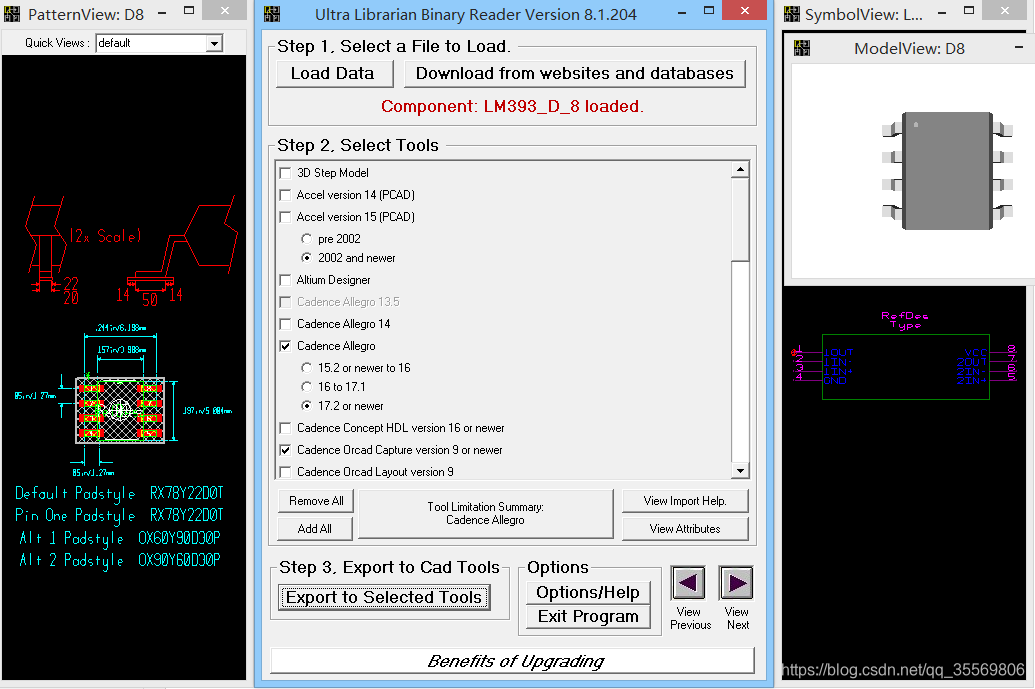Uncheck Cadence Orcad Capture version 9 or newer
Viewport: 1035px width, 689px height.
[286, 450]
